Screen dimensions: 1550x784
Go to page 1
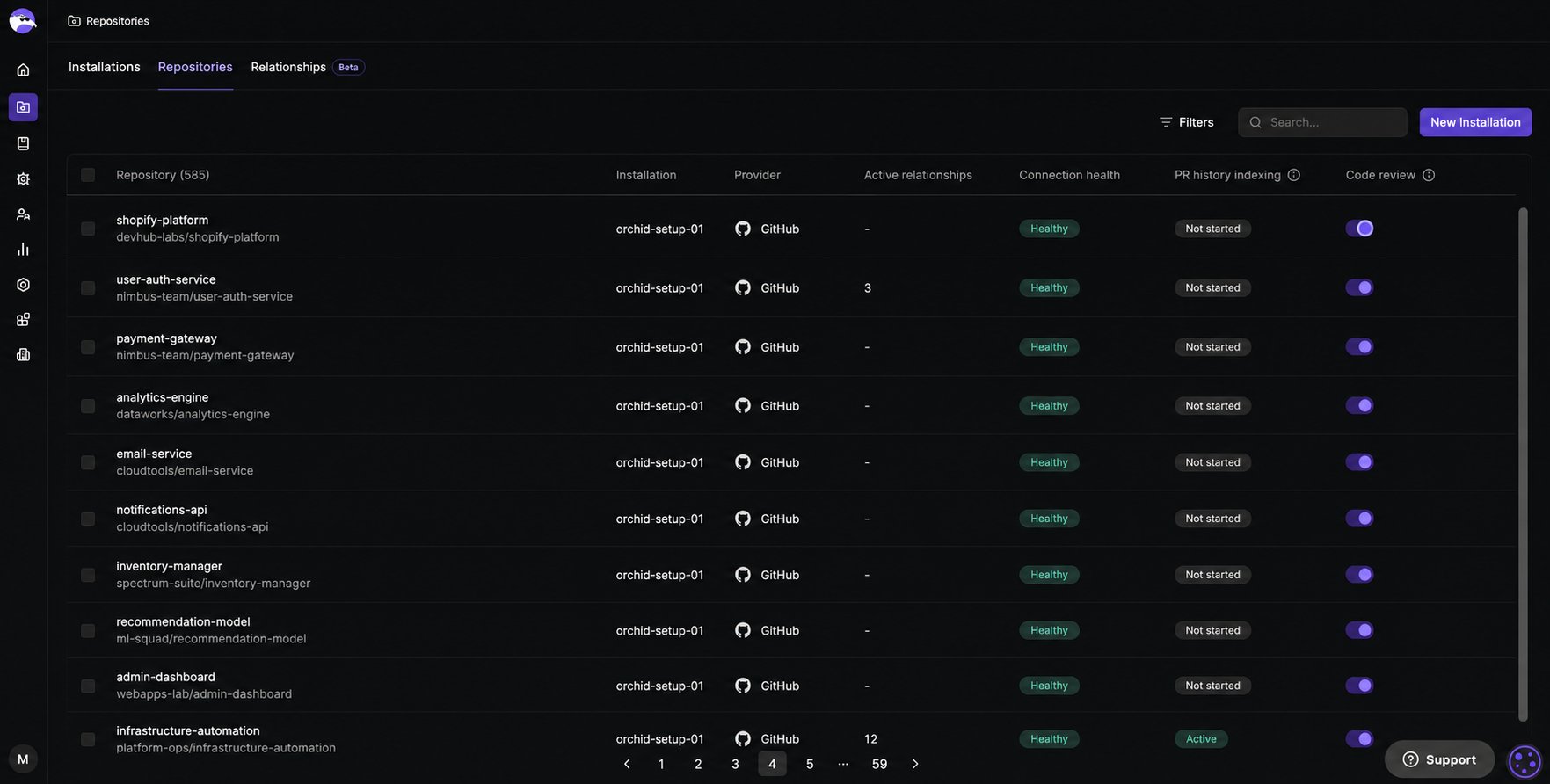pos(661,764)
